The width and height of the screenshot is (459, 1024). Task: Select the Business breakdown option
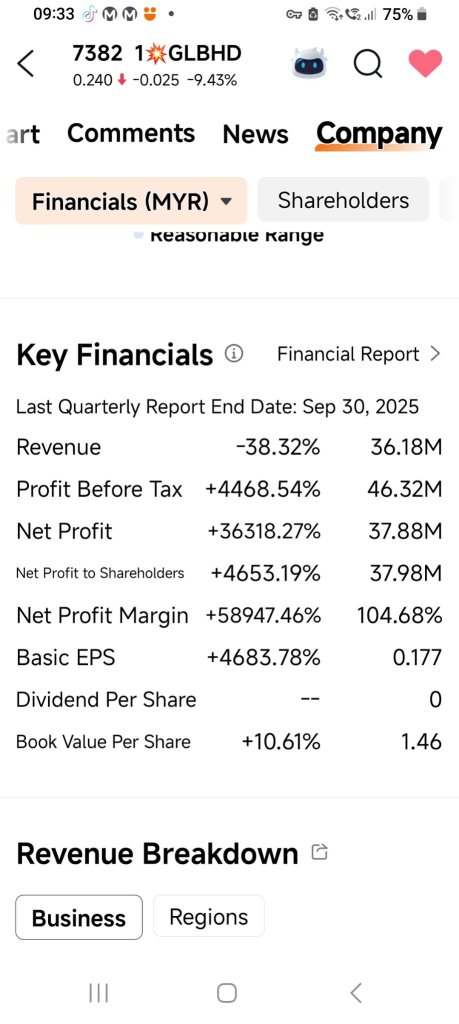coord(79,918)
